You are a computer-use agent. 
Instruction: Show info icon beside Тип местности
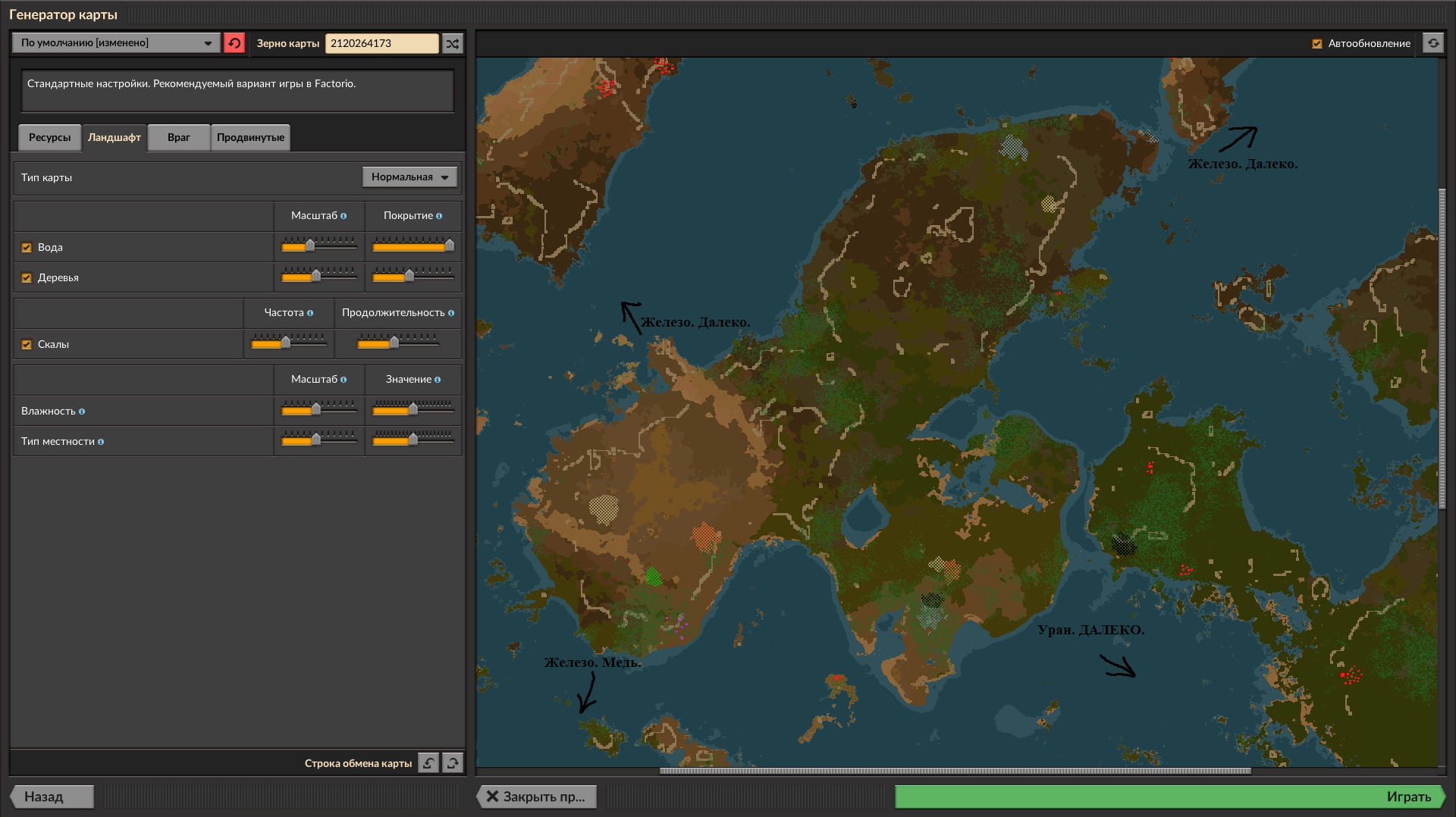click(101, 442)
